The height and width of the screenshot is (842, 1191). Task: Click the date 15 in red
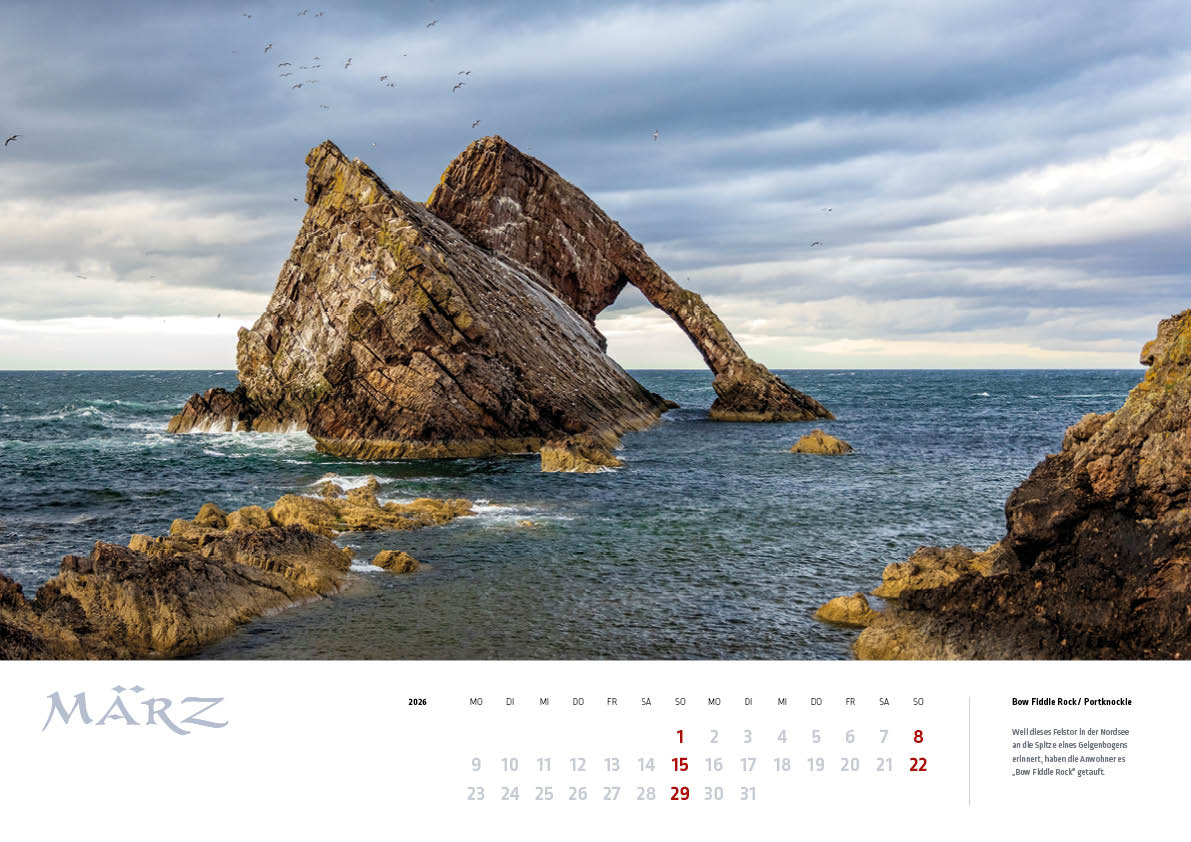tap(679, 765)
